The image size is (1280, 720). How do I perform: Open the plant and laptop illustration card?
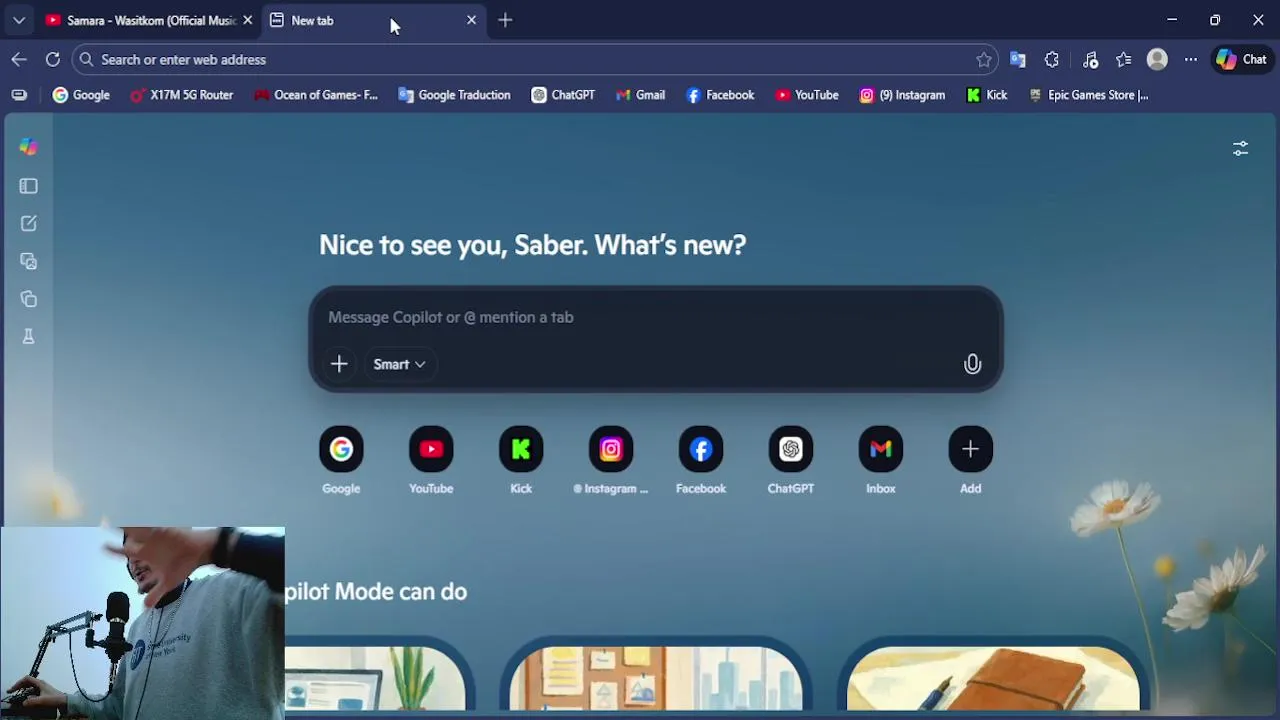378,676
